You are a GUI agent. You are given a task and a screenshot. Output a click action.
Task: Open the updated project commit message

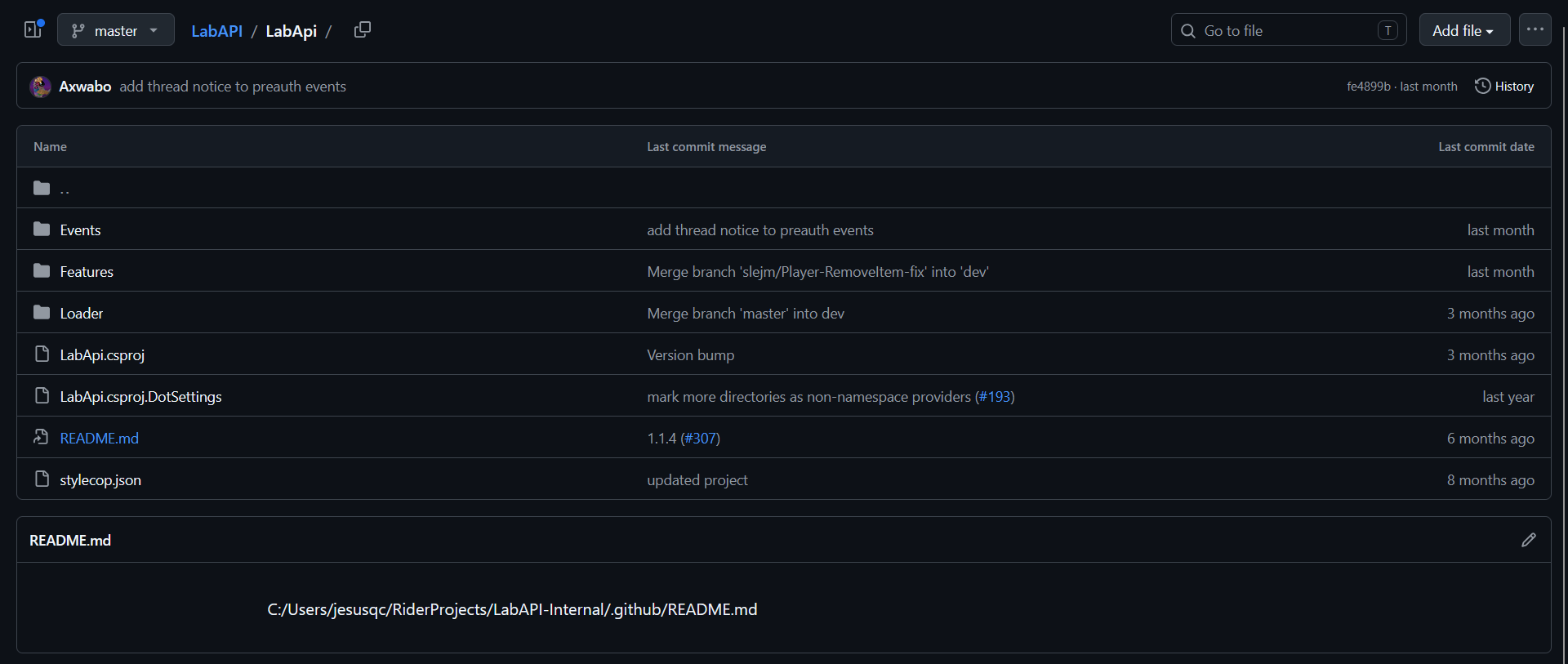pyautogui.click(x=697, y=480)
